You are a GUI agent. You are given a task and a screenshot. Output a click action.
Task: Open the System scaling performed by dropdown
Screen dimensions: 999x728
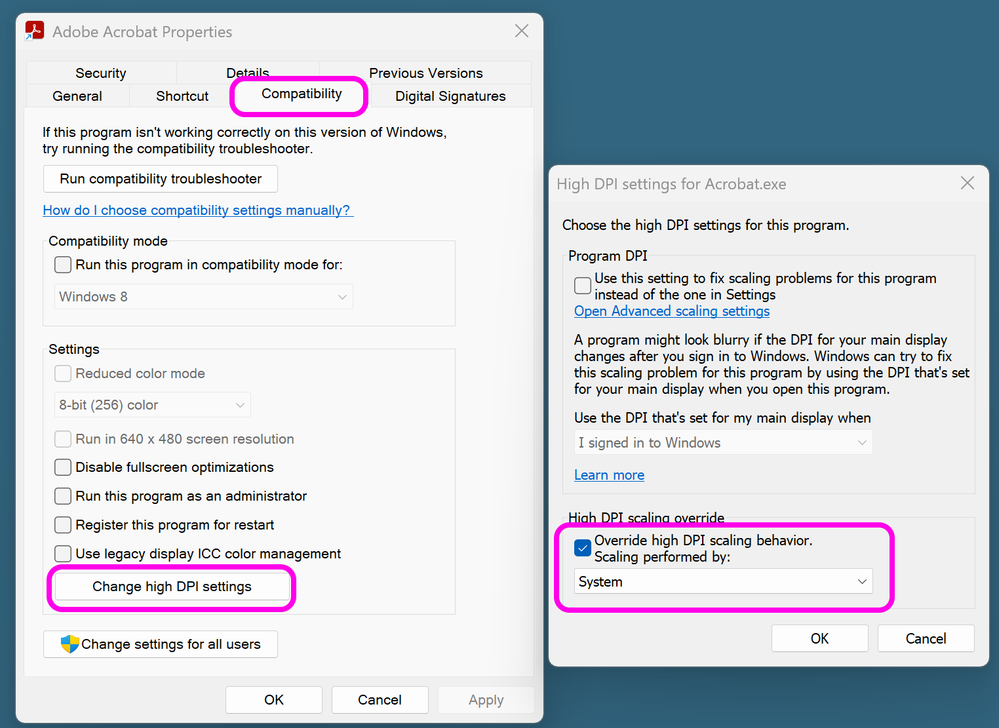(x=723, y=582)
